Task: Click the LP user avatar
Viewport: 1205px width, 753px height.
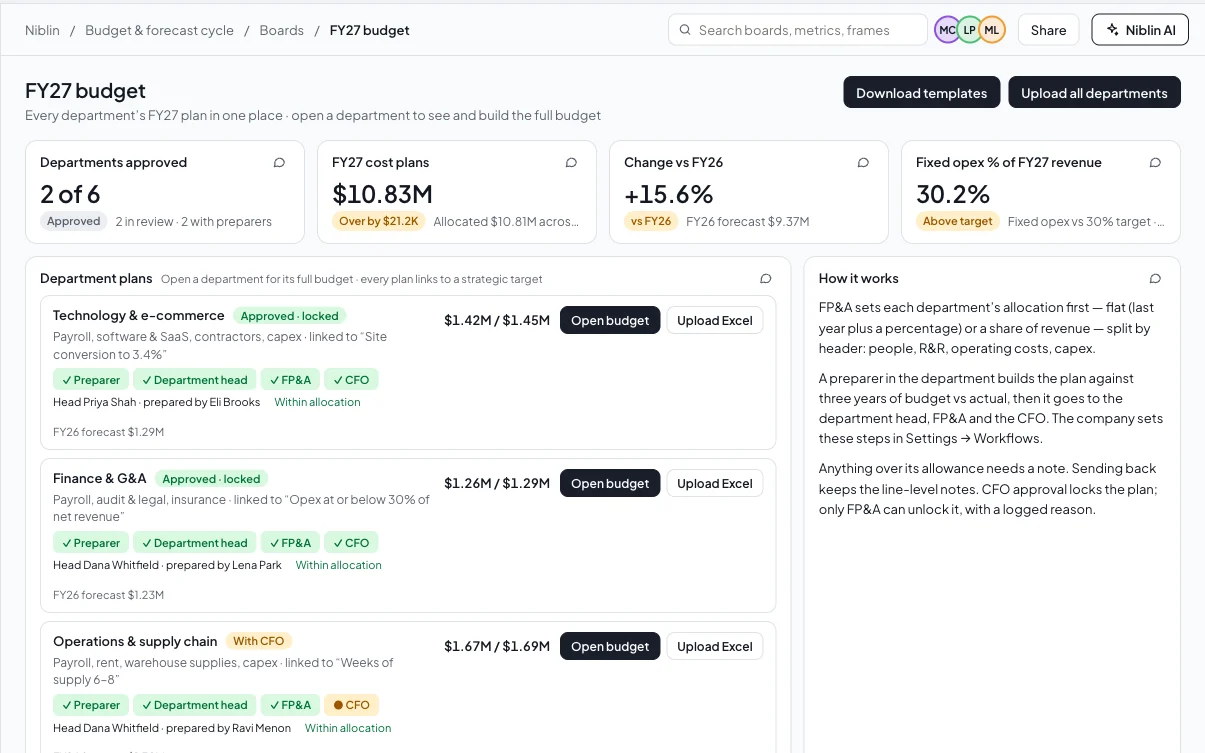Action: 969,30
